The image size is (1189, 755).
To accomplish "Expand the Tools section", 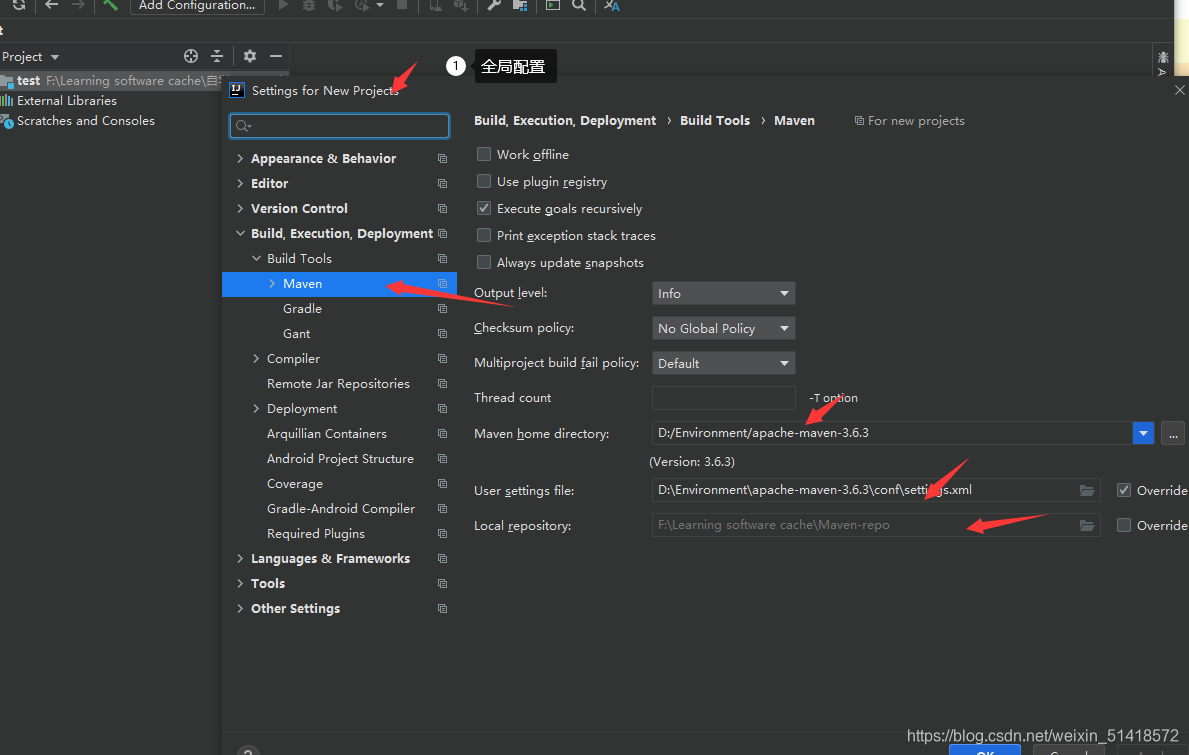I will click(x=240, y=584).
